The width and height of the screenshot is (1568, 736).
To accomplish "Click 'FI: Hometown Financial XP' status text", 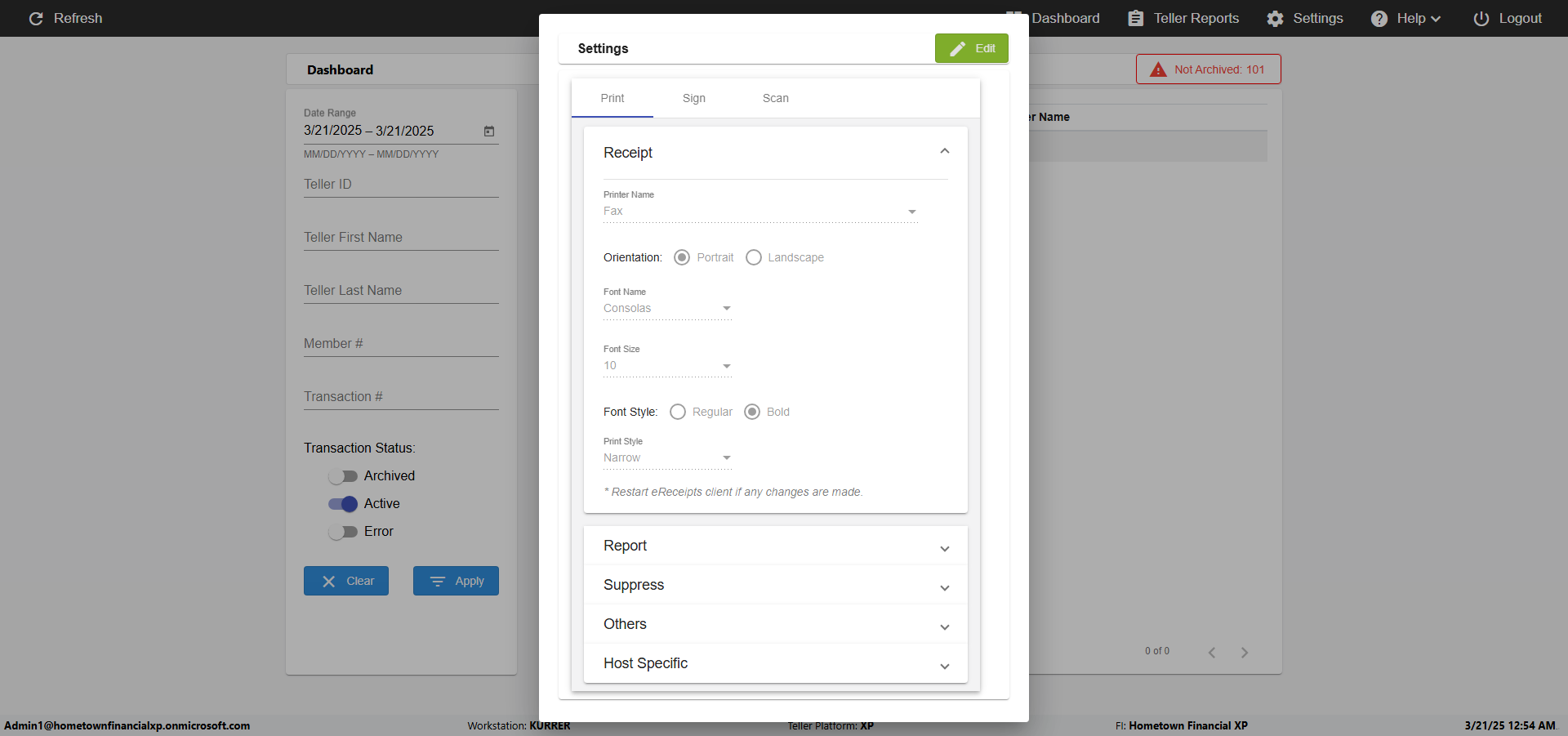I will (1181, 725).
